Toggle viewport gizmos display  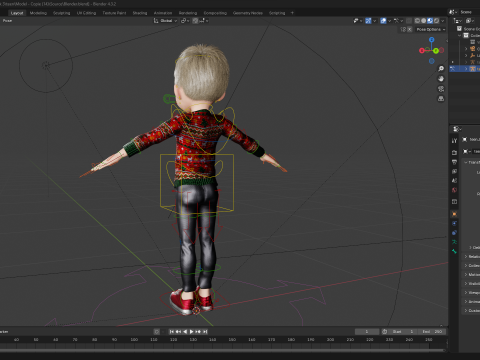(x=368, y=21)
